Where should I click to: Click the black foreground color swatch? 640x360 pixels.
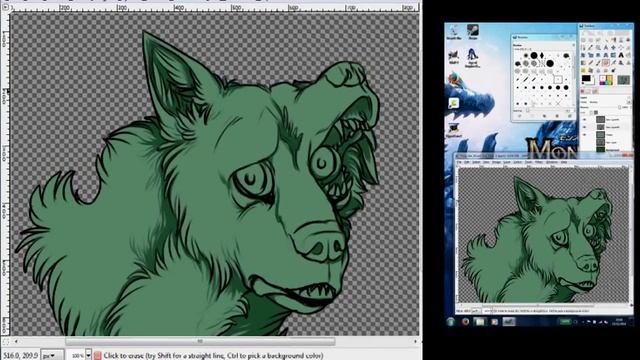(586, 78)
